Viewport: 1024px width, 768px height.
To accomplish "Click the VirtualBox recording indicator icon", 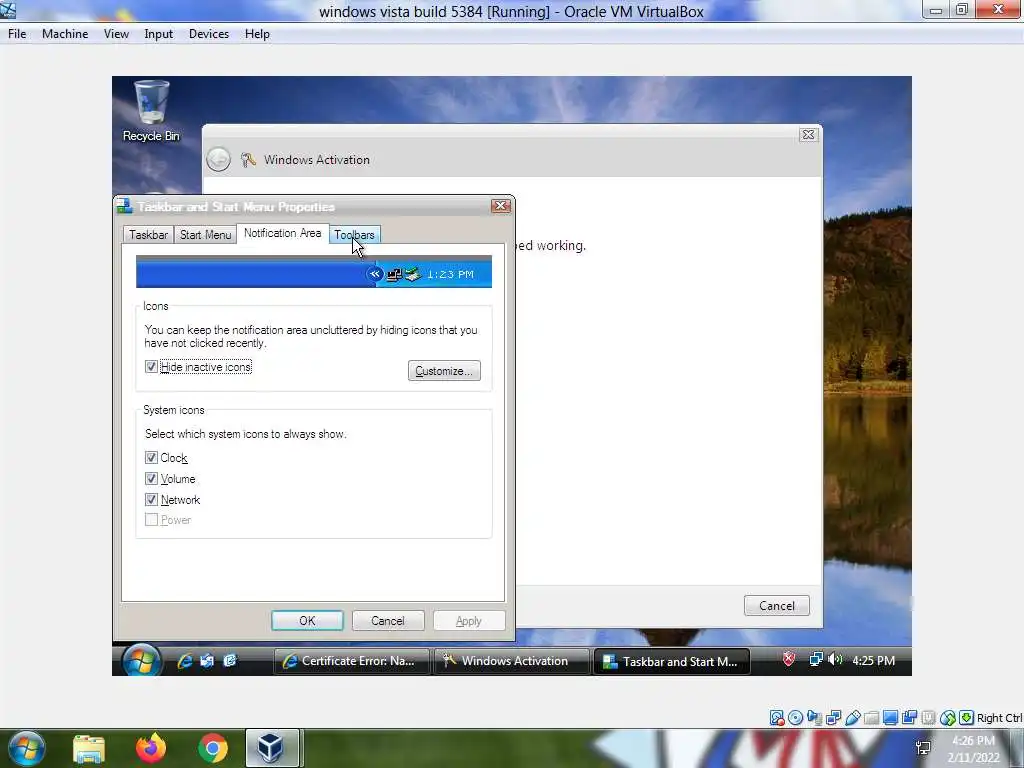I will (909, 718).
